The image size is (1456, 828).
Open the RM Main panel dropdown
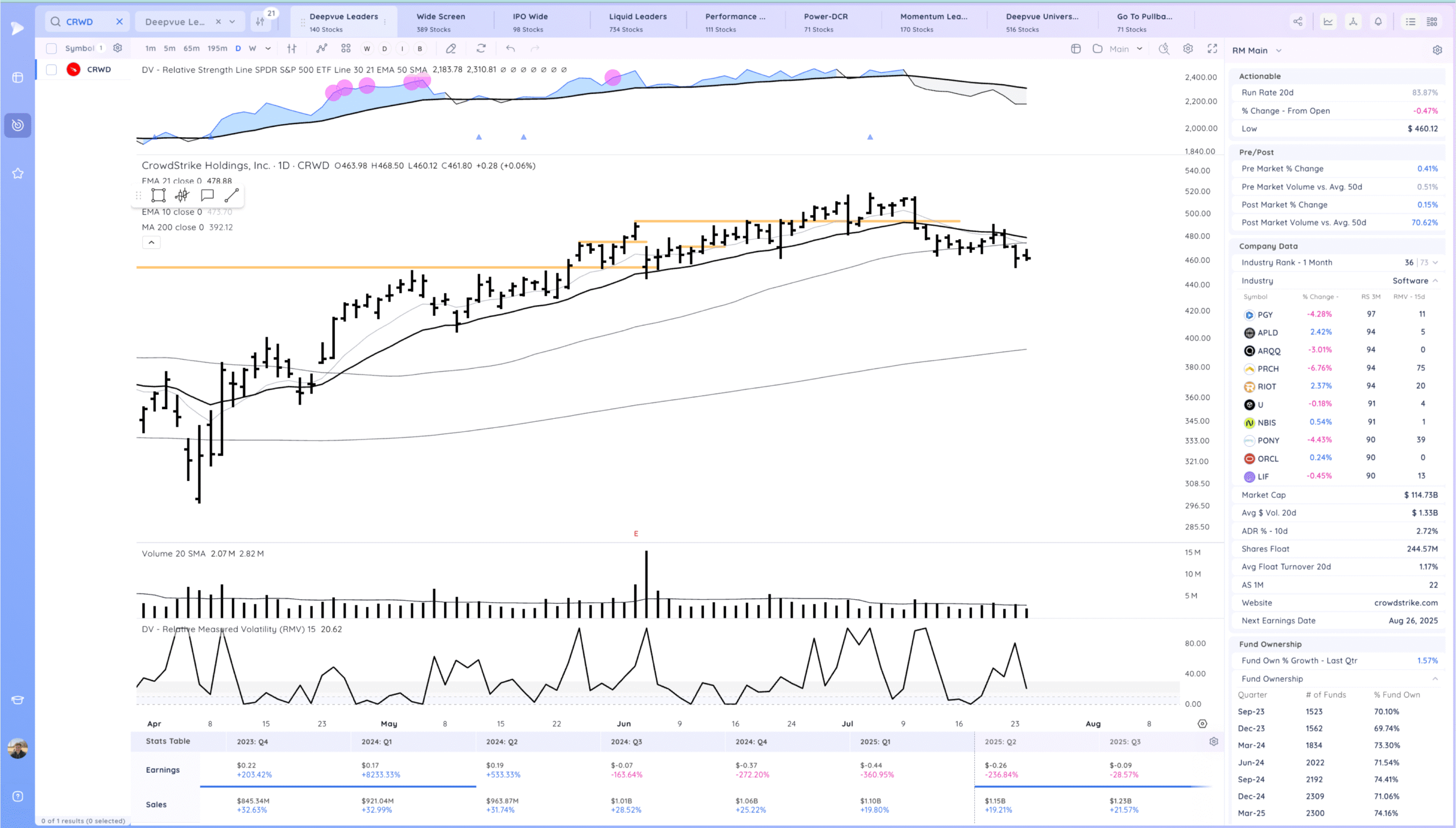1279,51
